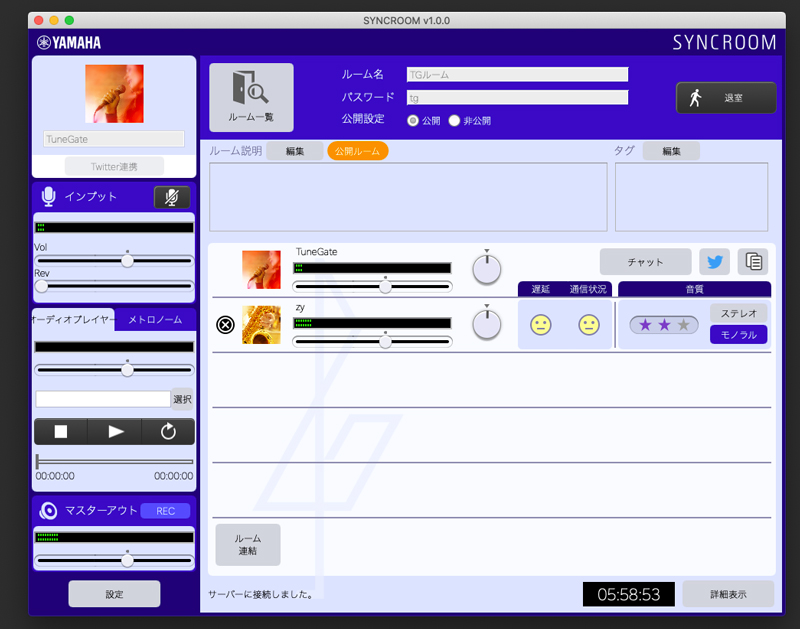The image size is (800, 629).
Task: Switch to the metronome (メトロノーム) tab
Action: [x=155, y=319]
